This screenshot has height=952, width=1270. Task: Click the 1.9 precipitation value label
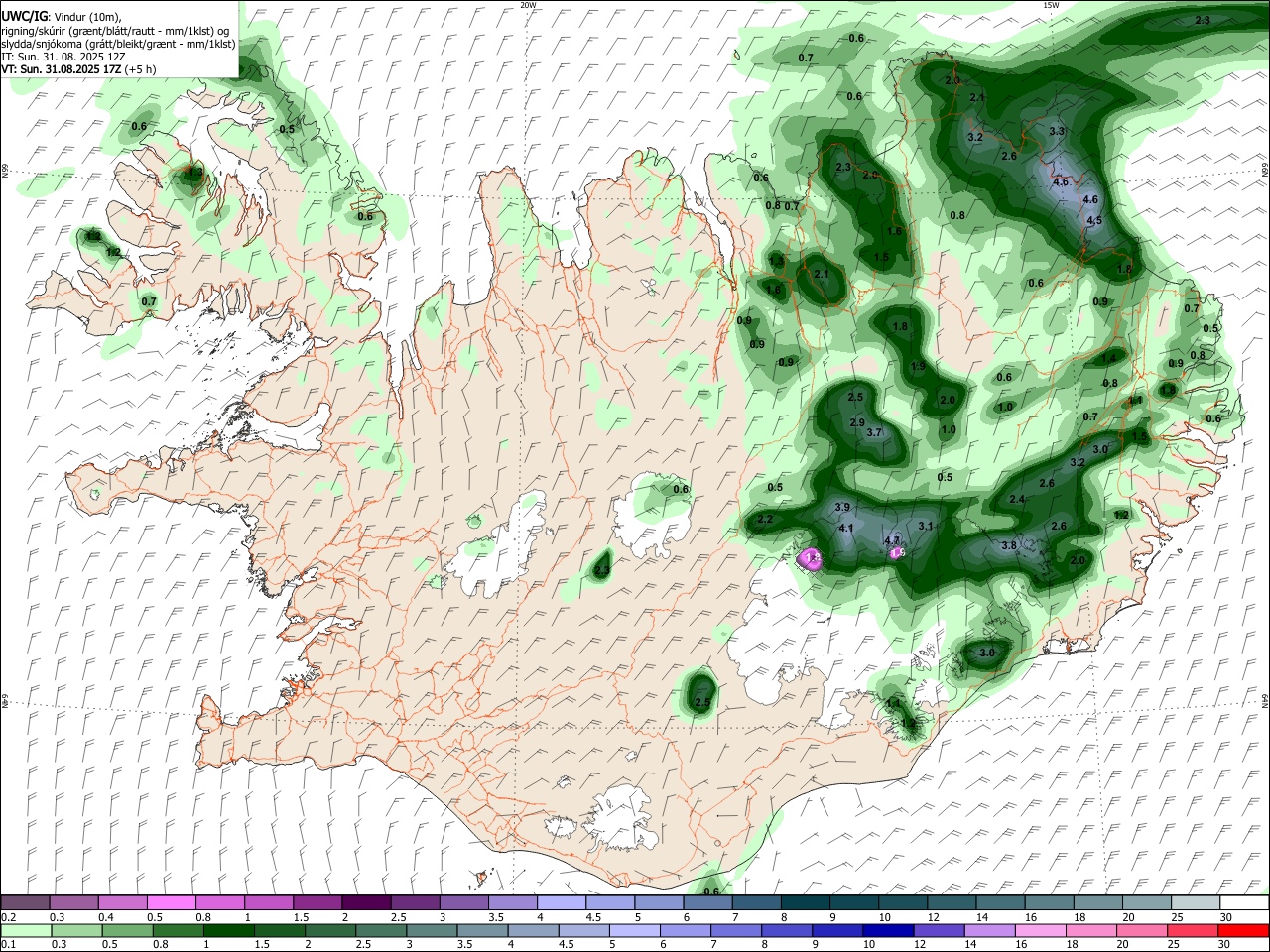pyautogui.click(x=918, y=366)
